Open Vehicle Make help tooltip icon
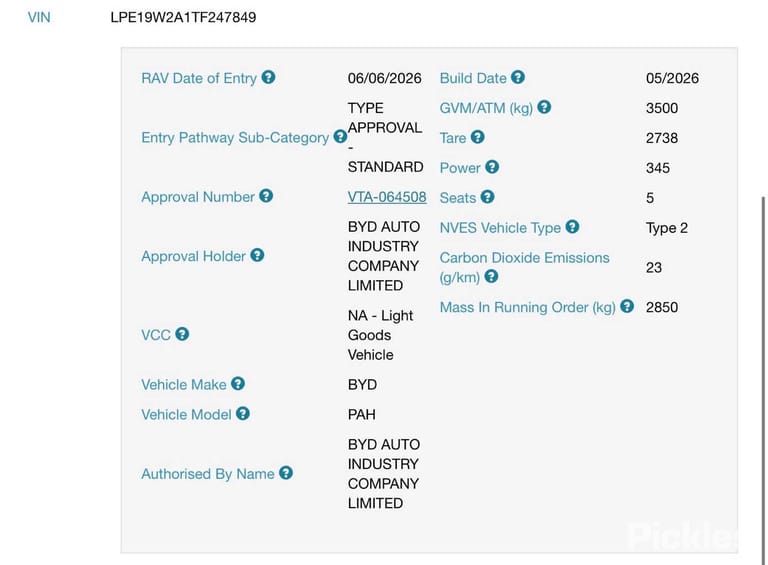The width and height of the screenshot is (768, 565). 238,384
